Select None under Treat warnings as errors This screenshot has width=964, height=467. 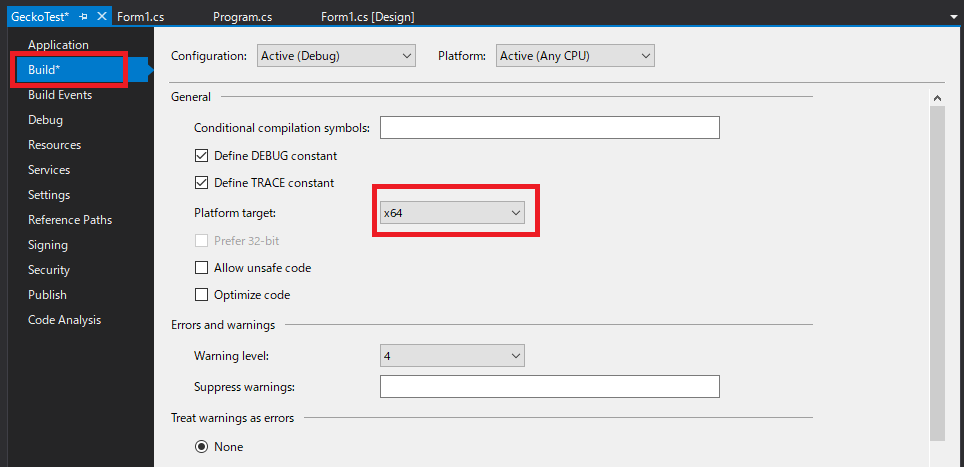pos(201,447)
